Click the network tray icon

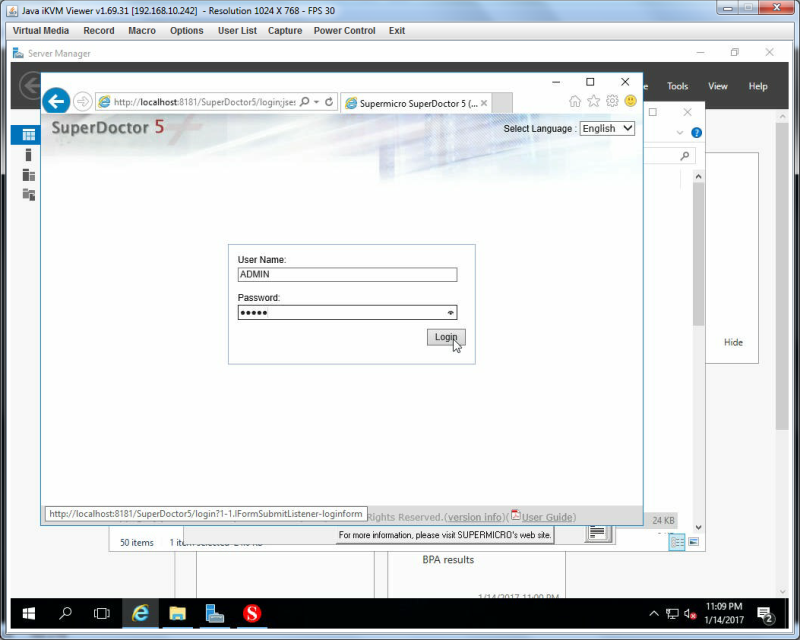[672, 614]
